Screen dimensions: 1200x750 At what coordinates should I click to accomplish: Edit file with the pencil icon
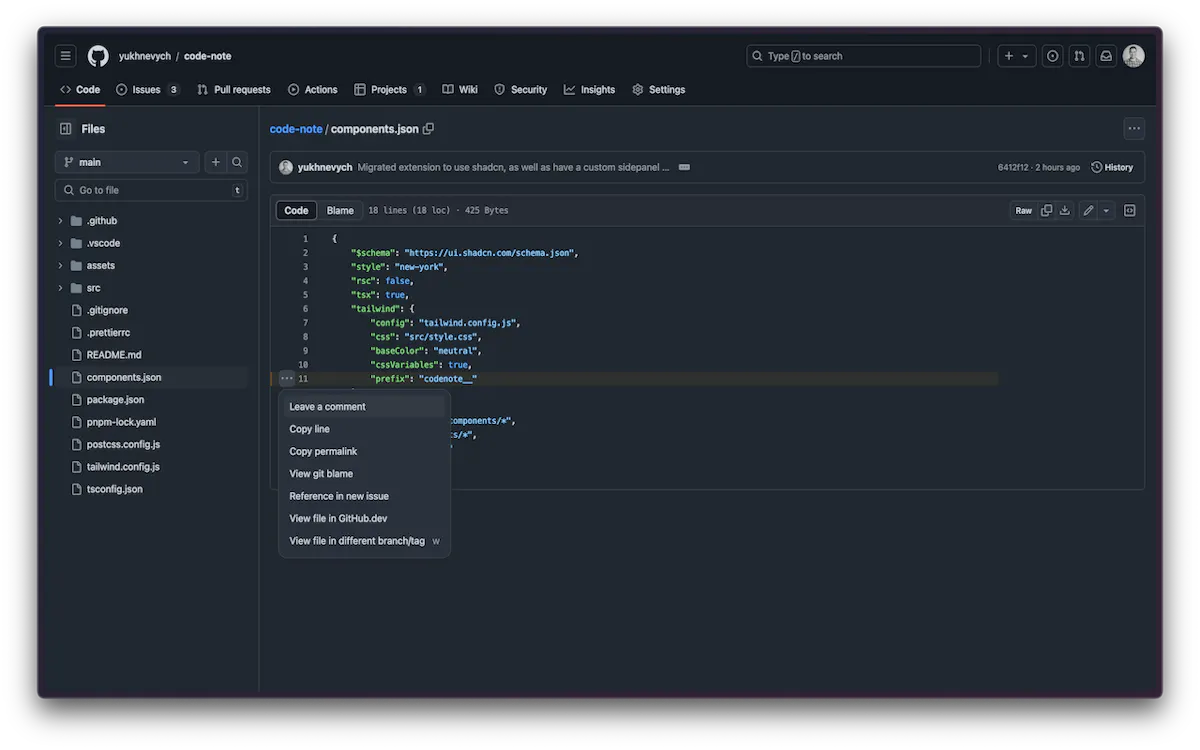pos(1088,211)
